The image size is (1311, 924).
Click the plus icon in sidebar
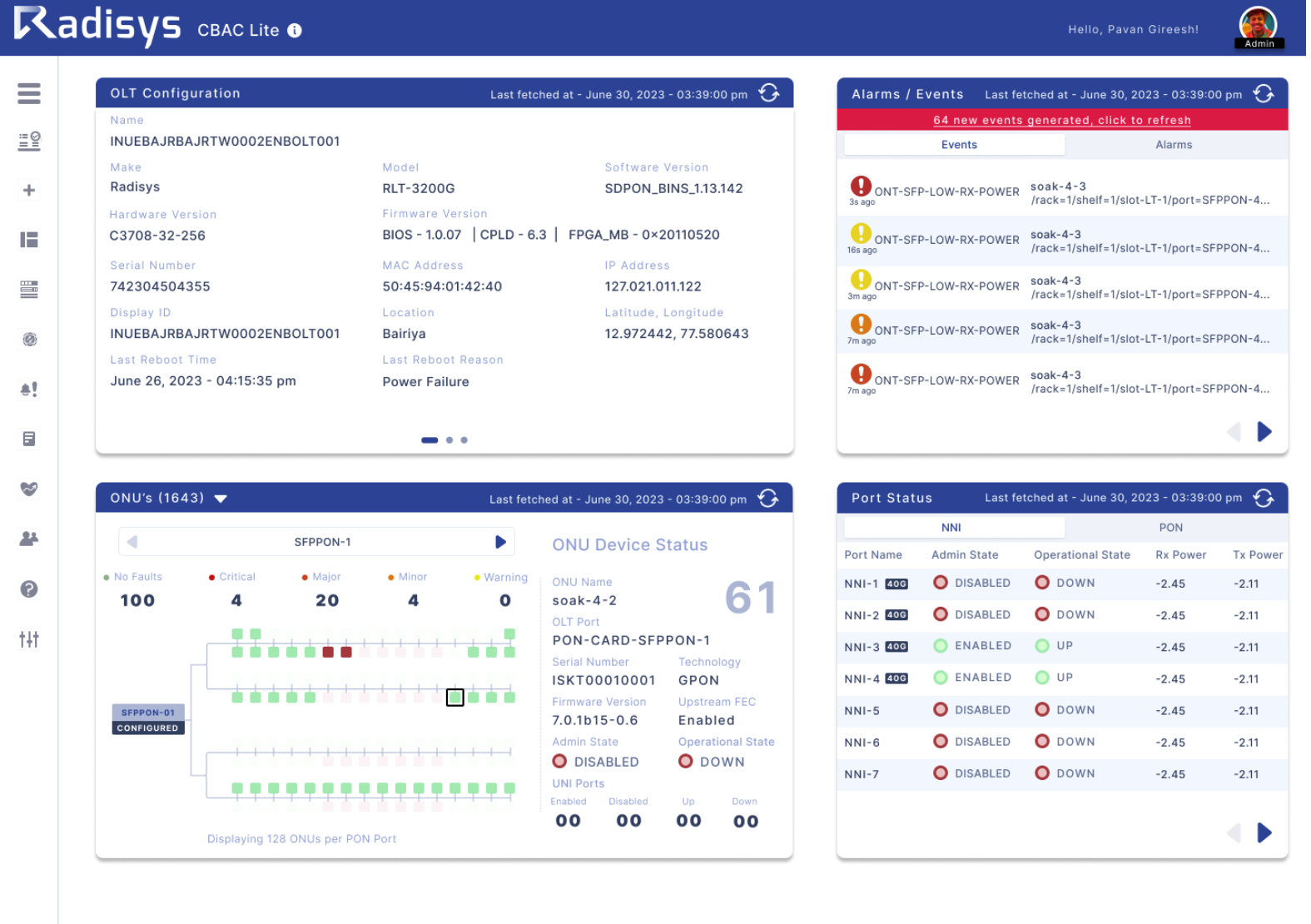(x=29, y=191)
